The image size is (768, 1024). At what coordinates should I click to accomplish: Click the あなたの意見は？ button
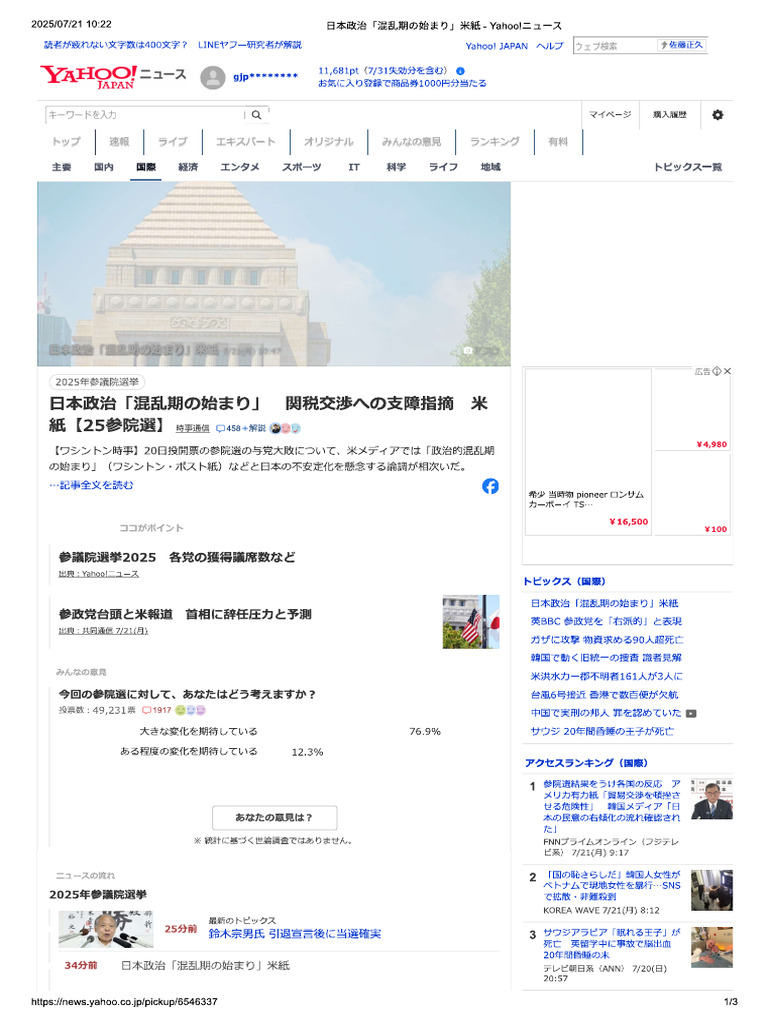tap(274, 818)
